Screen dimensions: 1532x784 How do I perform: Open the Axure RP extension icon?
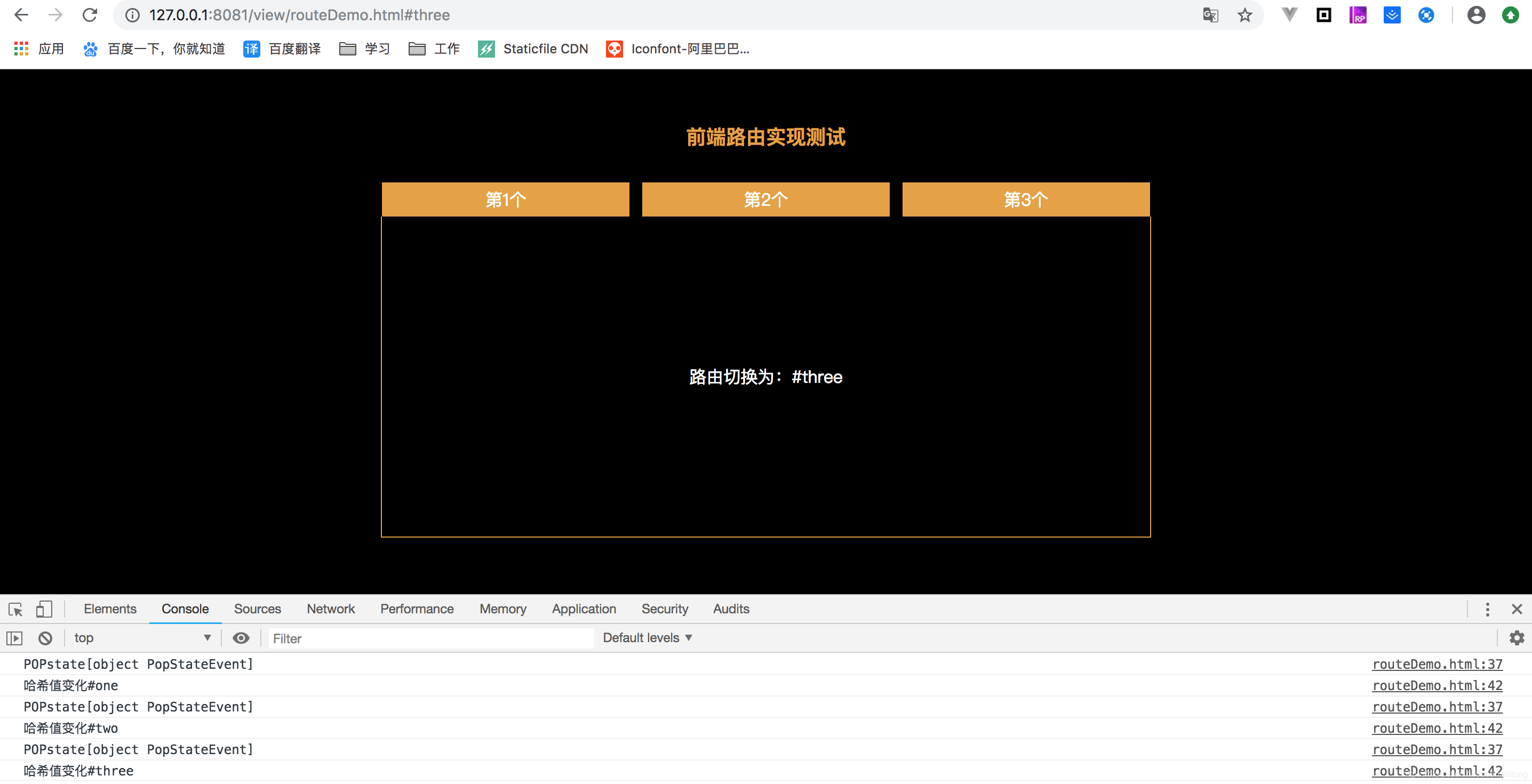(1358, 15)
